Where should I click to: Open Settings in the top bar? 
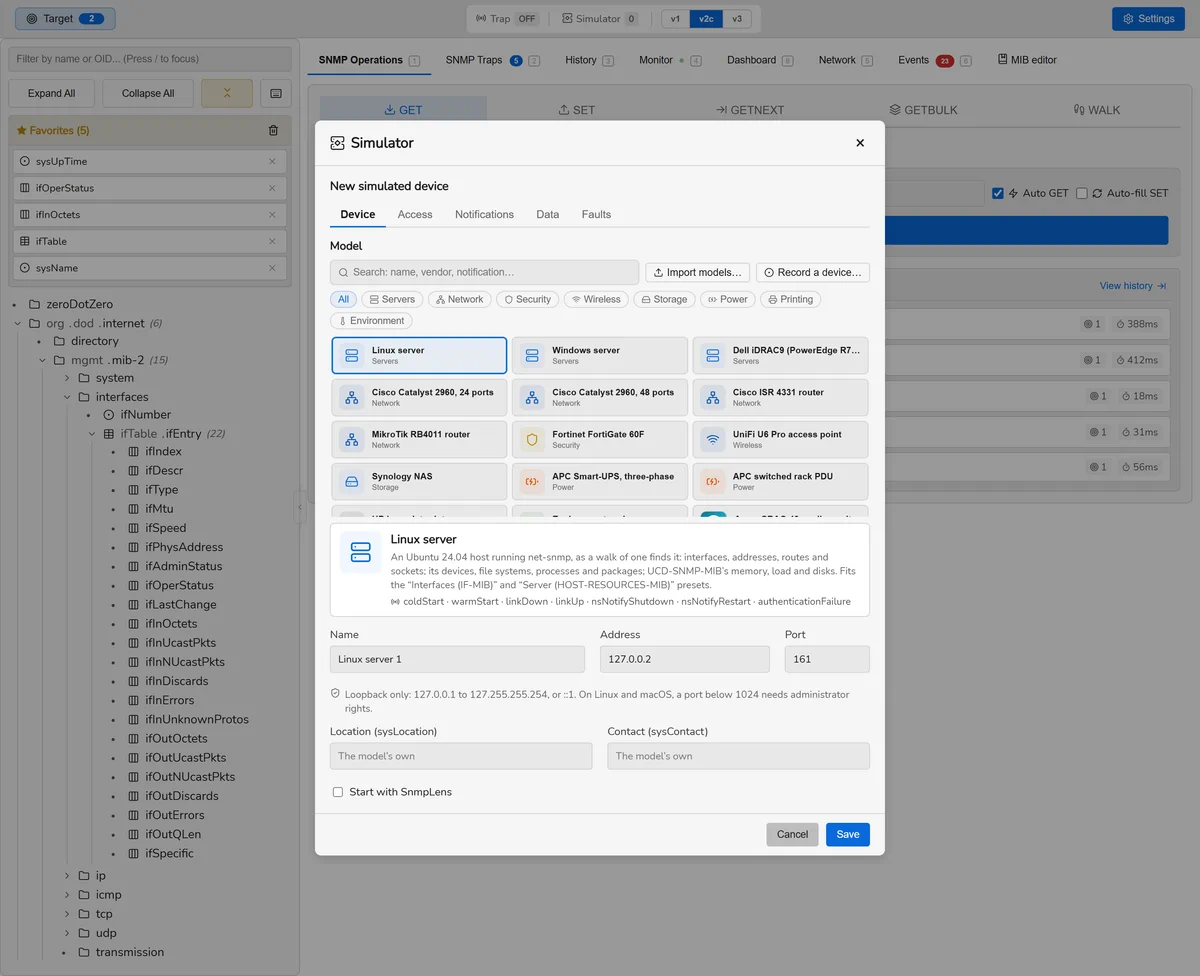[1148, 19]
